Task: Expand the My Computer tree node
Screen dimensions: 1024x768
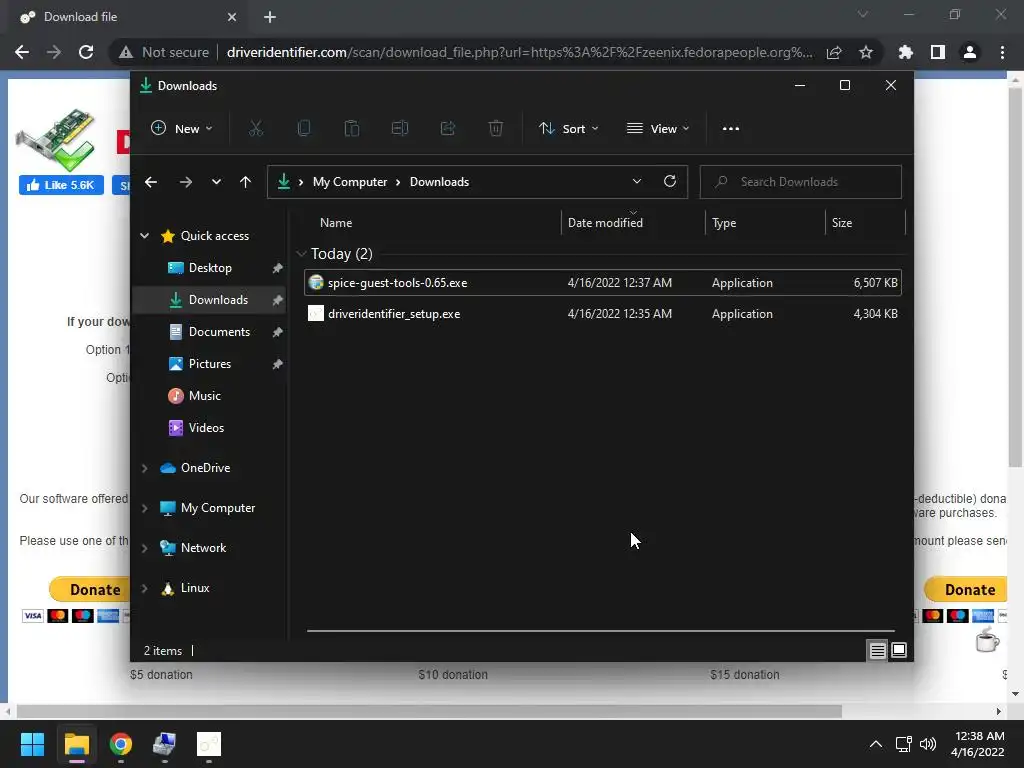Action: [x=144, y=508]
